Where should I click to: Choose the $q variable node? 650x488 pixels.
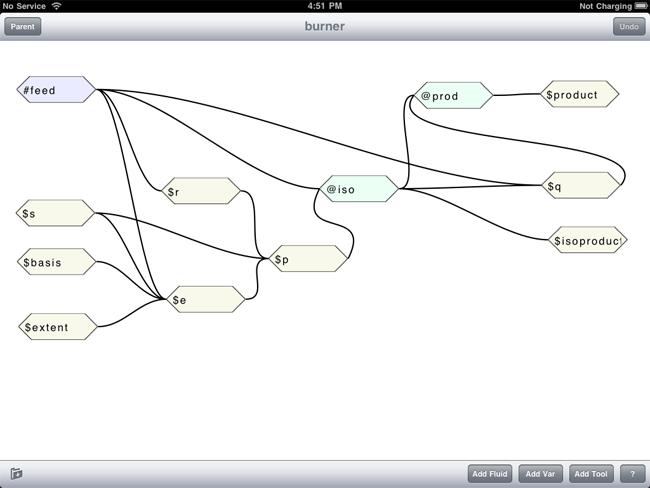tap(581, 185)
